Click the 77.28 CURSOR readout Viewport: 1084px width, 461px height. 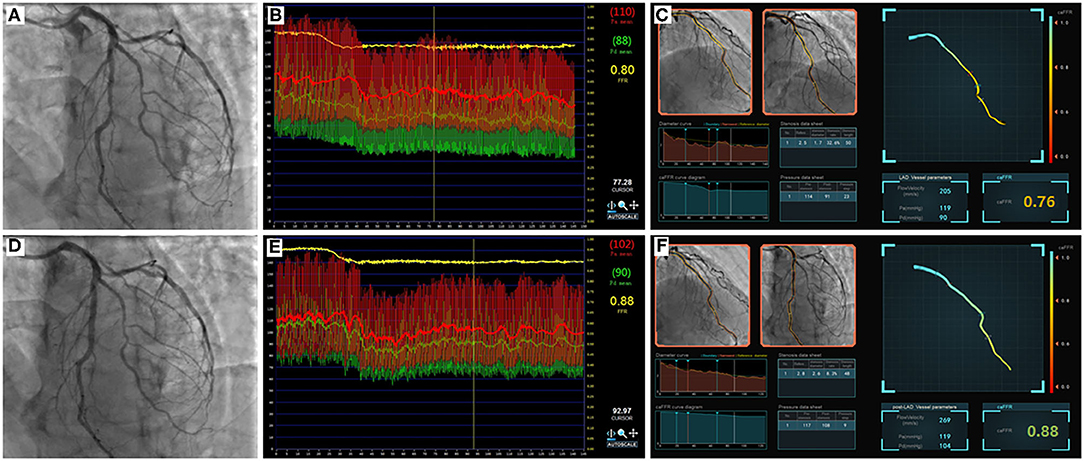(623, 184)
